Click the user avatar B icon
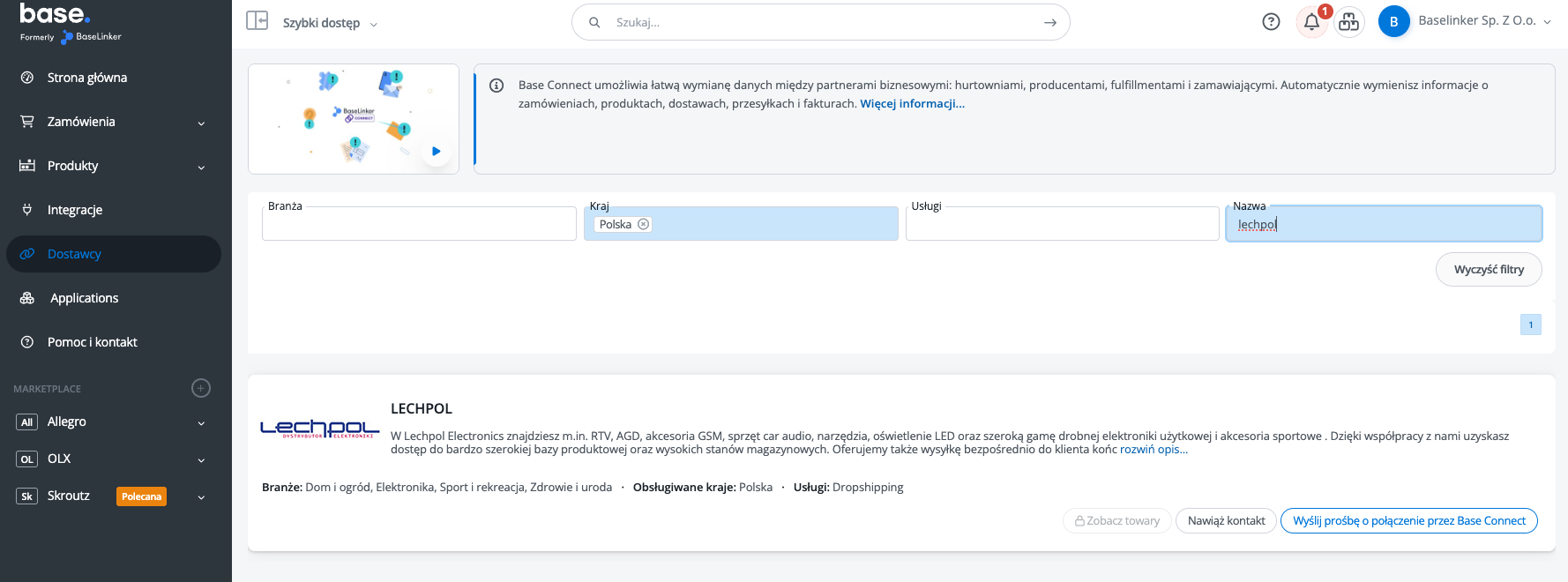Image resolution: width=1568 pixels, height=582 pixels. click(1394, 22)
